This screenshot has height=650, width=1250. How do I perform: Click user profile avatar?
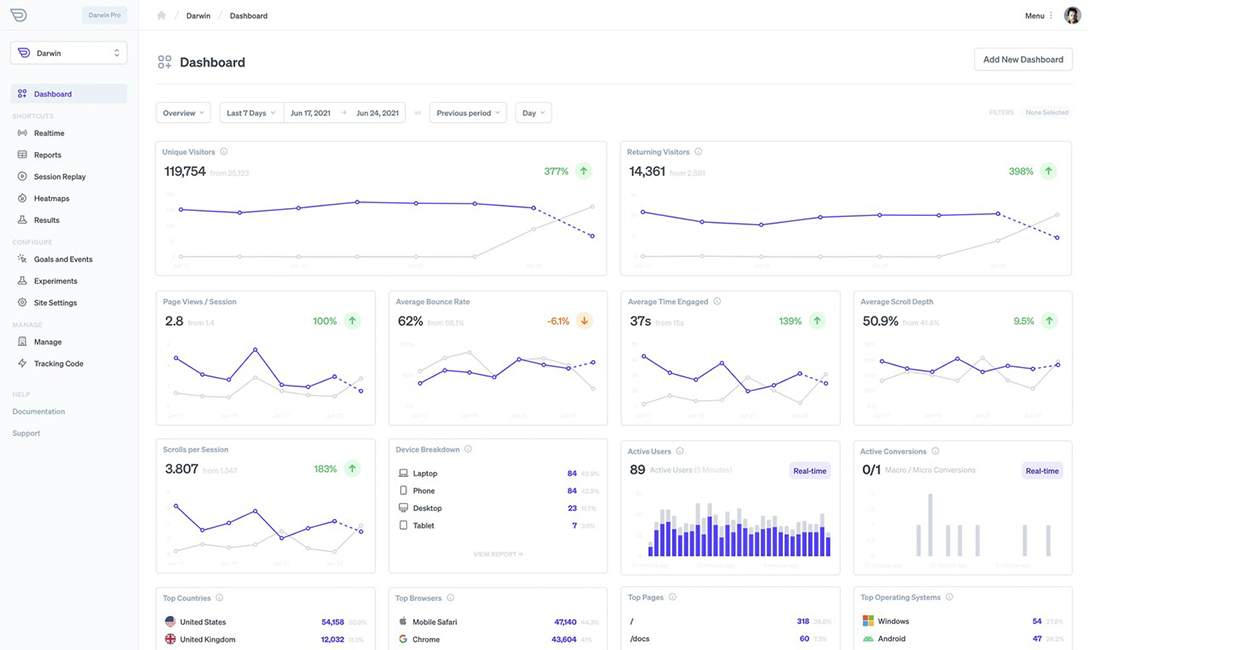point(1072,16)
